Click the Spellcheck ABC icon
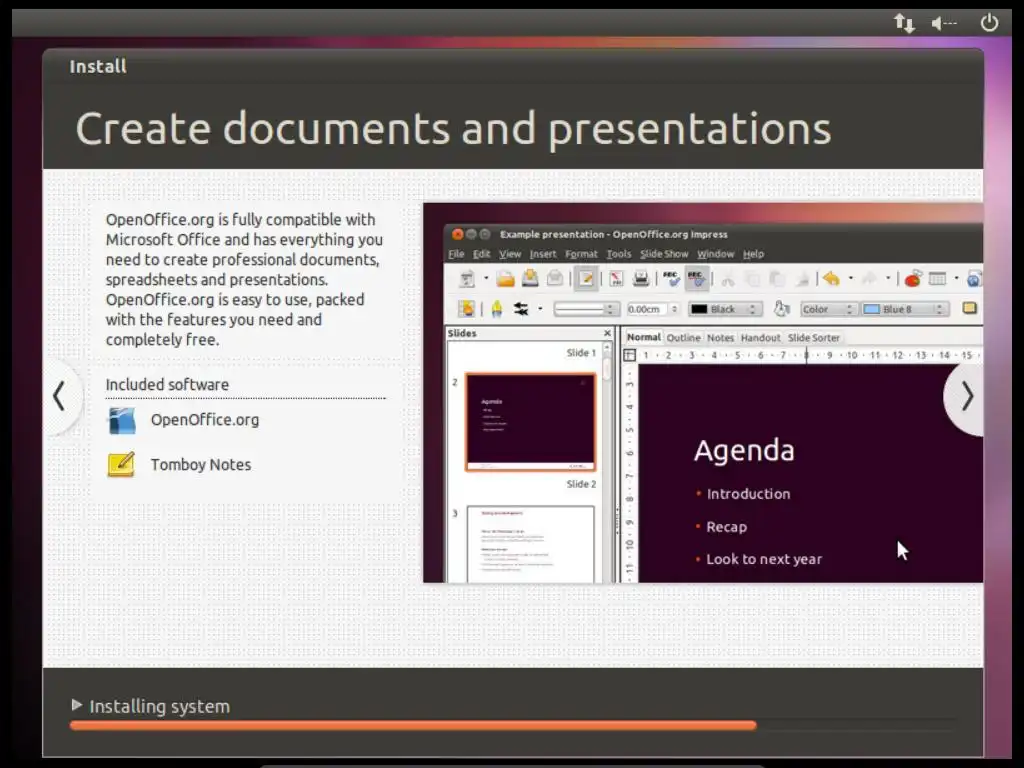 pos(671,280)
